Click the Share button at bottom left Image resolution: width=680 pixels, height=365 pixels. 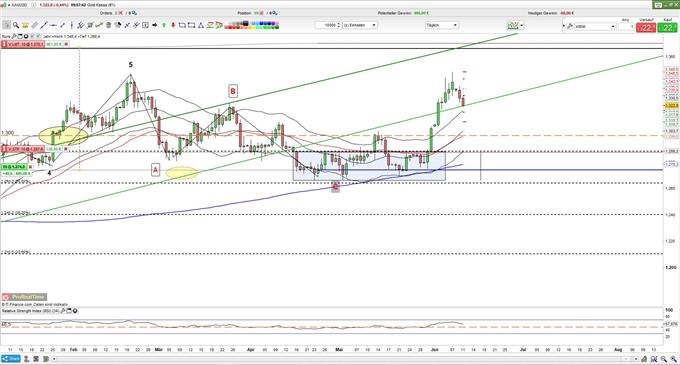coord(10,359)
